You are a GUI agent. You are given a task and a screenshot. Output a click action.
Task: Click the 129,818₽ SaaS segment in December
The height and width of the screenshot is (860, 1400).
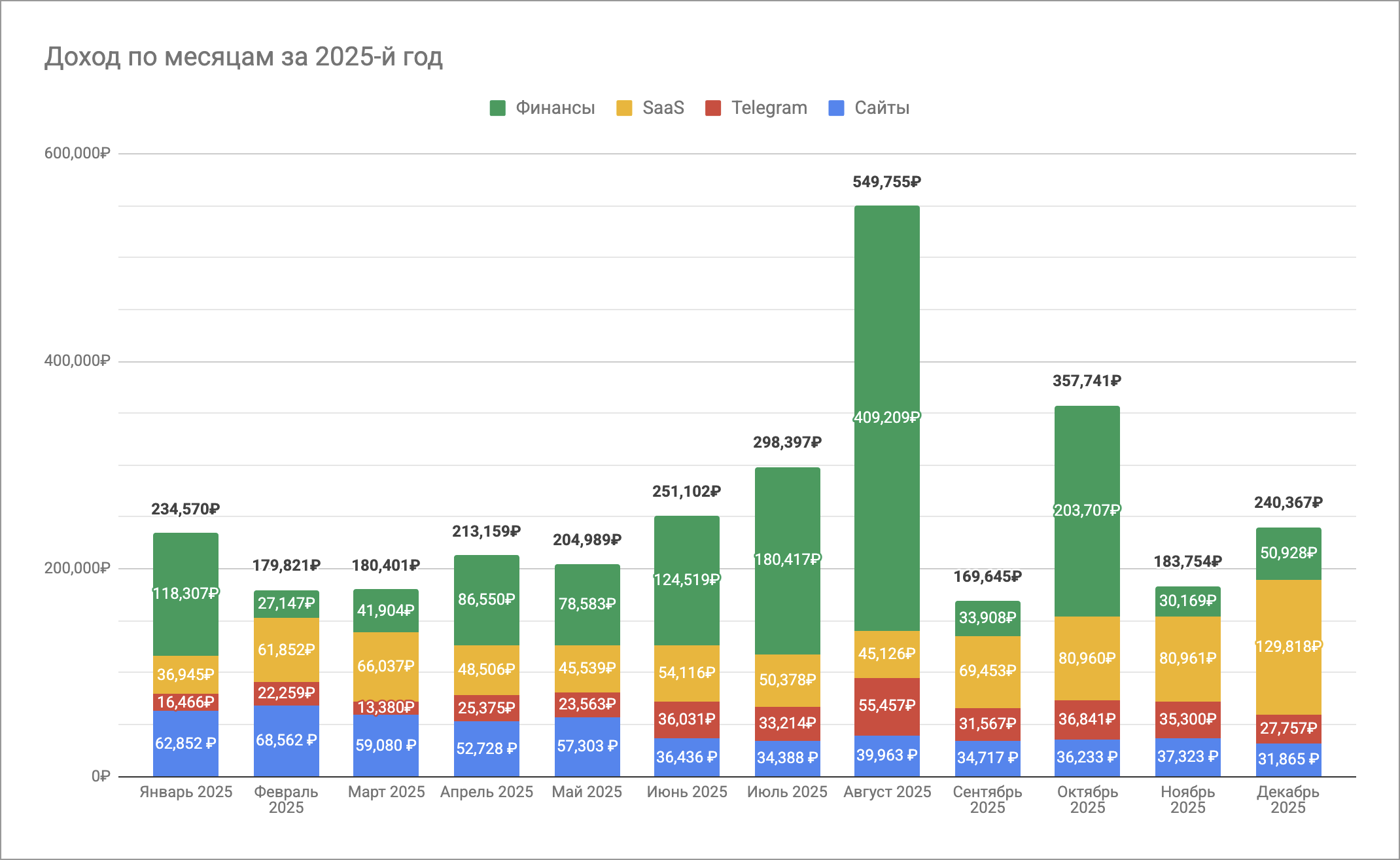coord(1288,647)
